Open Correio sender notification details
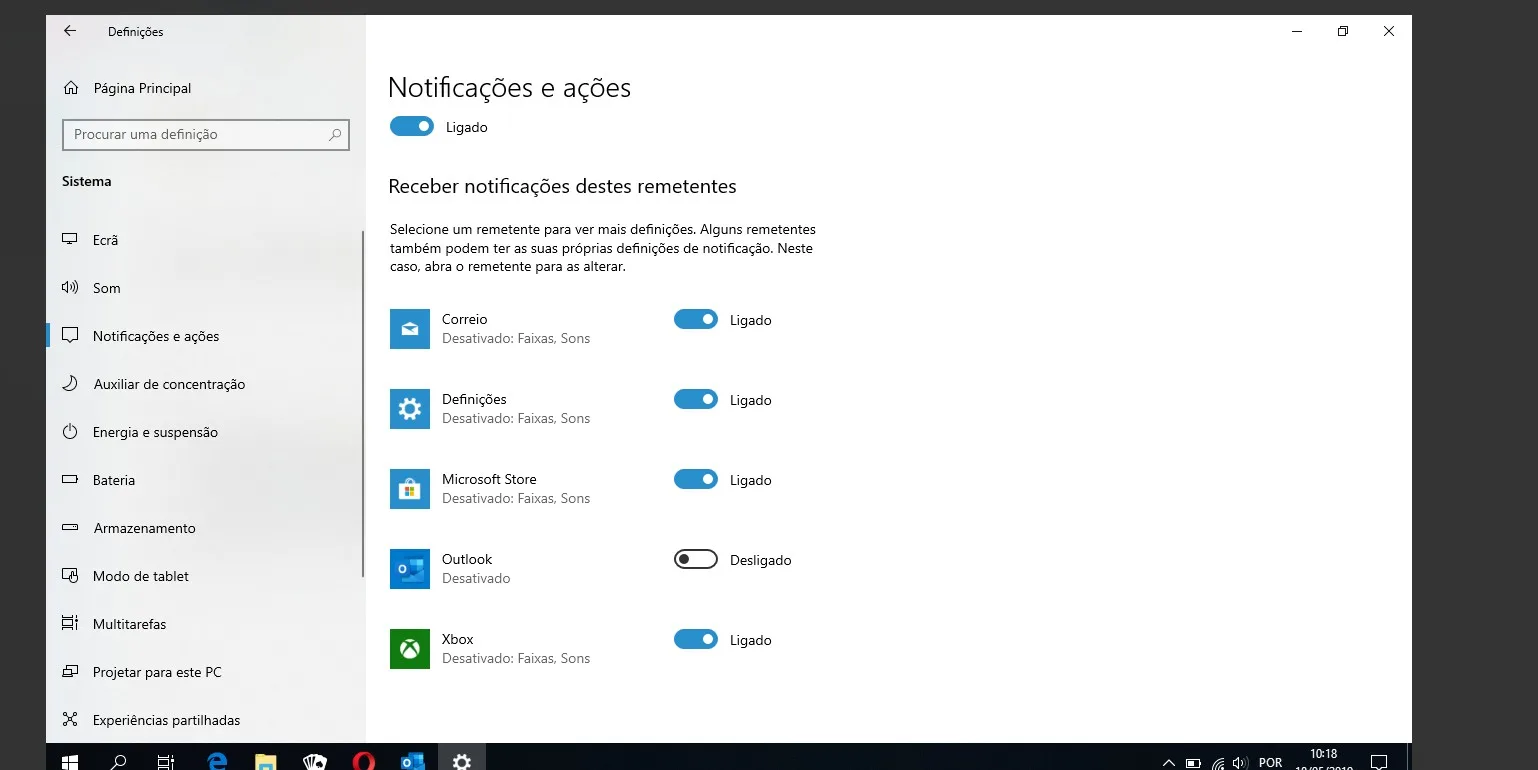 coord(516,329)
